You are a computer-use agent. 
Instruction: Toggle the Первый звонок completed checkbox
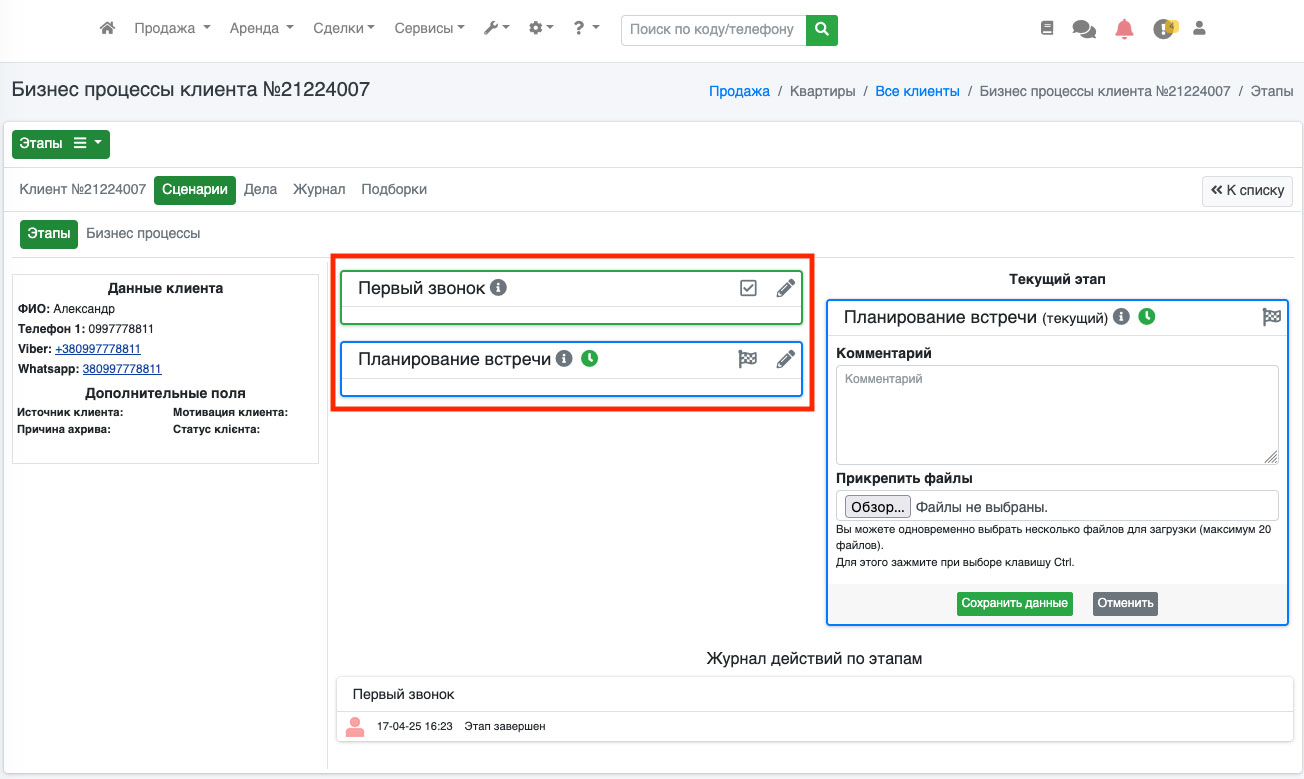tap(748, 288)
